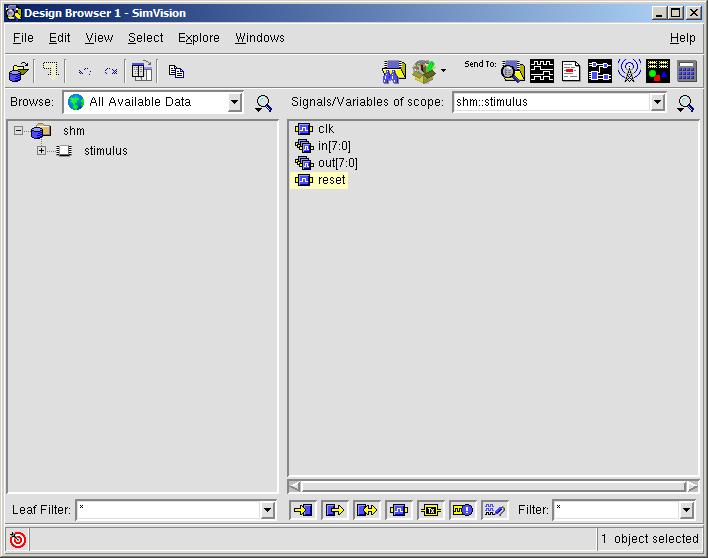The height and width of the screenshot is (558, 708).
Task: Open the signal Filter dropdown arrow
Action: coord(686,510)
